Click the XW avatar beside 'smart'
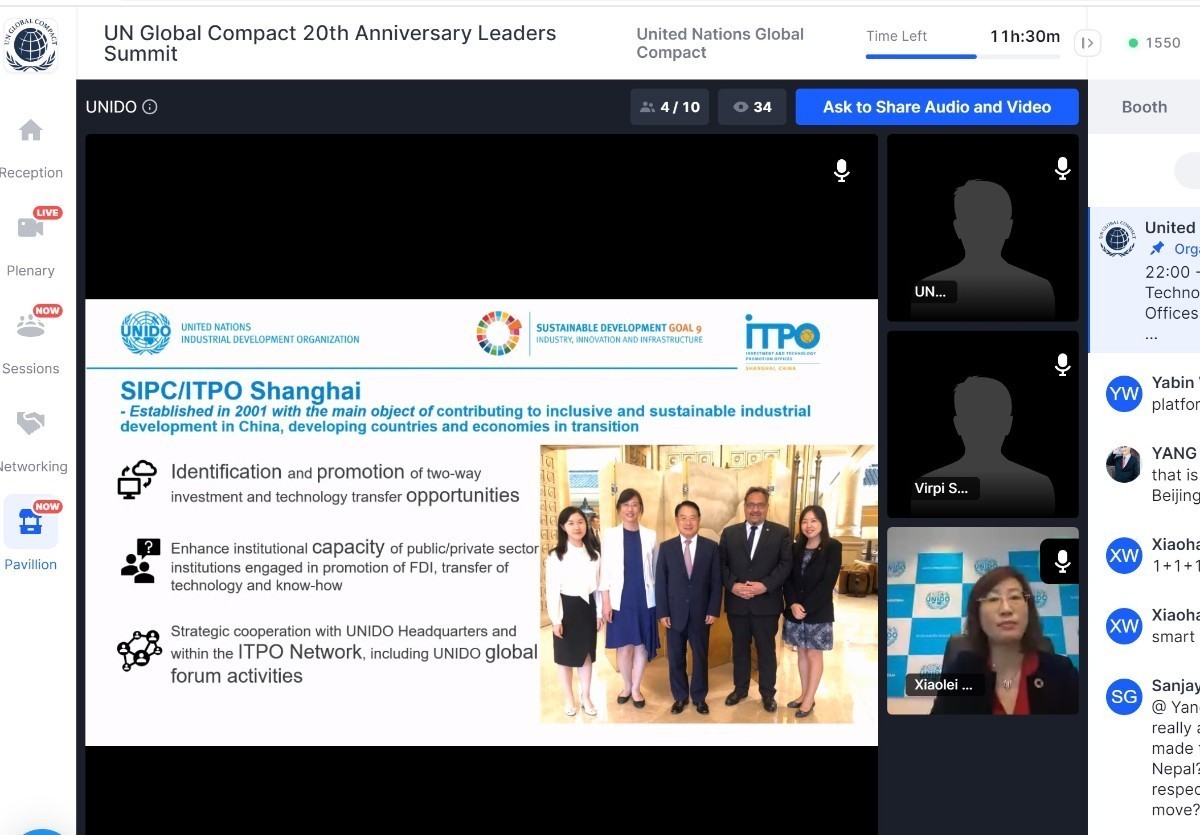Viewport: 1200px width, 835px height. coord(1124,626)
